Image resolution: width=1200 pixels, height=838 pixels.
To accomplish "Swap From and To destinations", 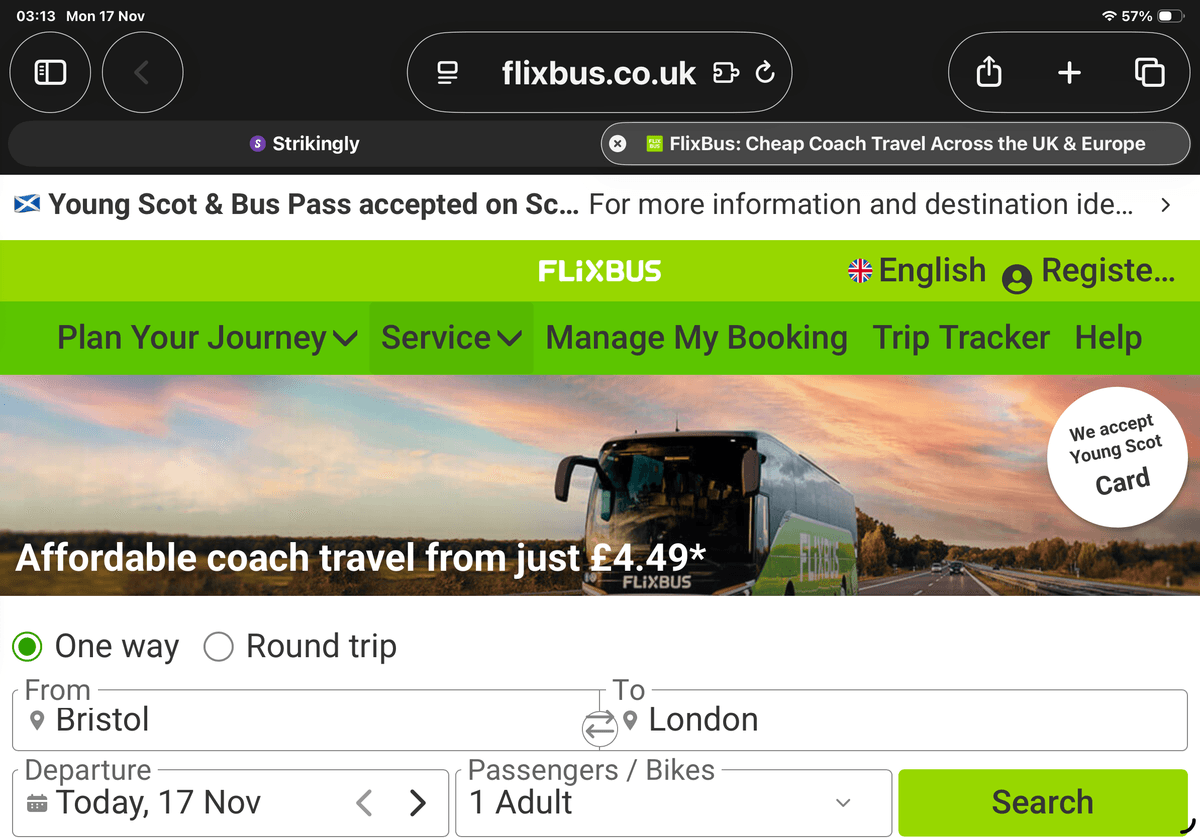I will (600, 727).
